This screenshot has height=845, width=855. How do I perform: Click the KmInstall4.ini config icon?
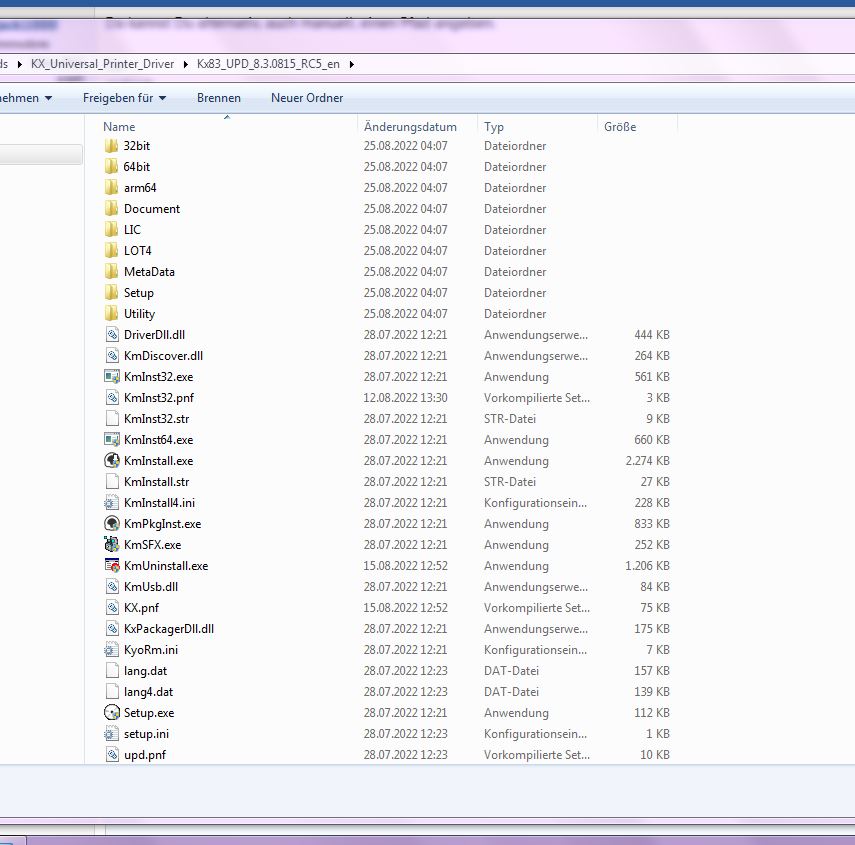coord(111,503)
